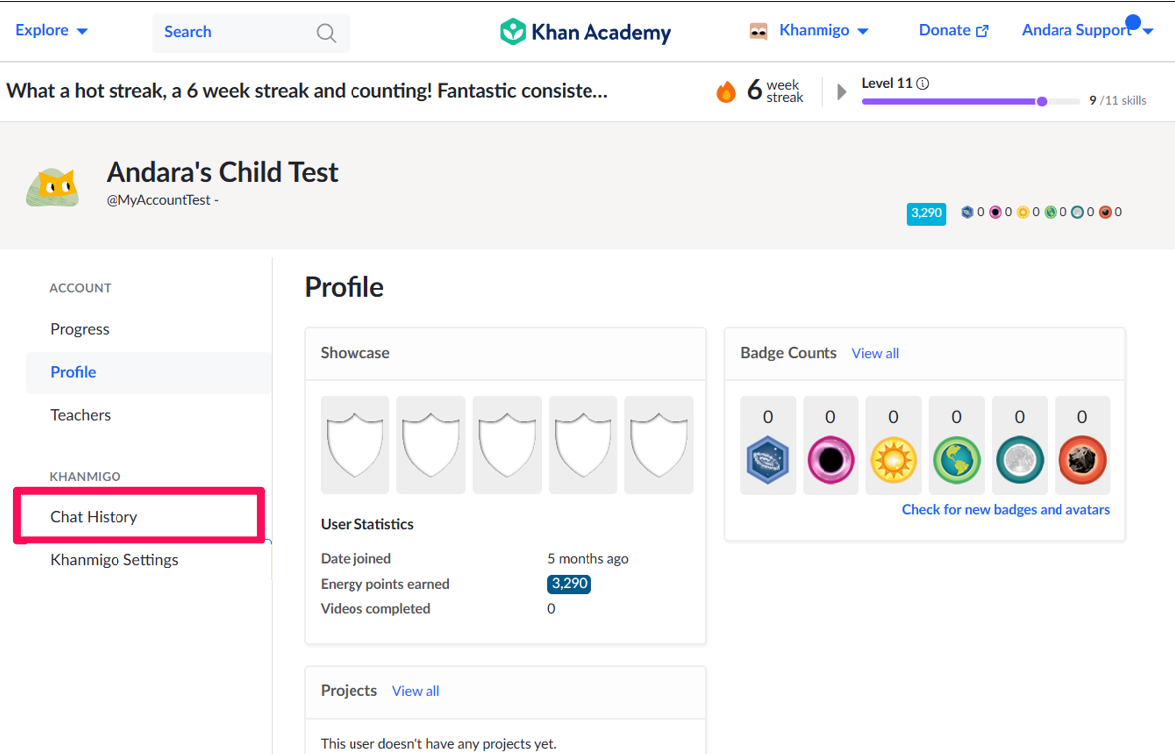
Task: Open Chat History under Khanmigo
Action: tap(94, 517)
